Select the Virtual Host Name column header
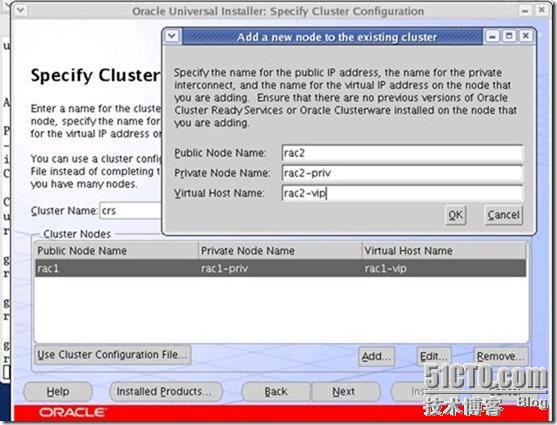This screenshot has width=557, height=425. coord(444,251)
